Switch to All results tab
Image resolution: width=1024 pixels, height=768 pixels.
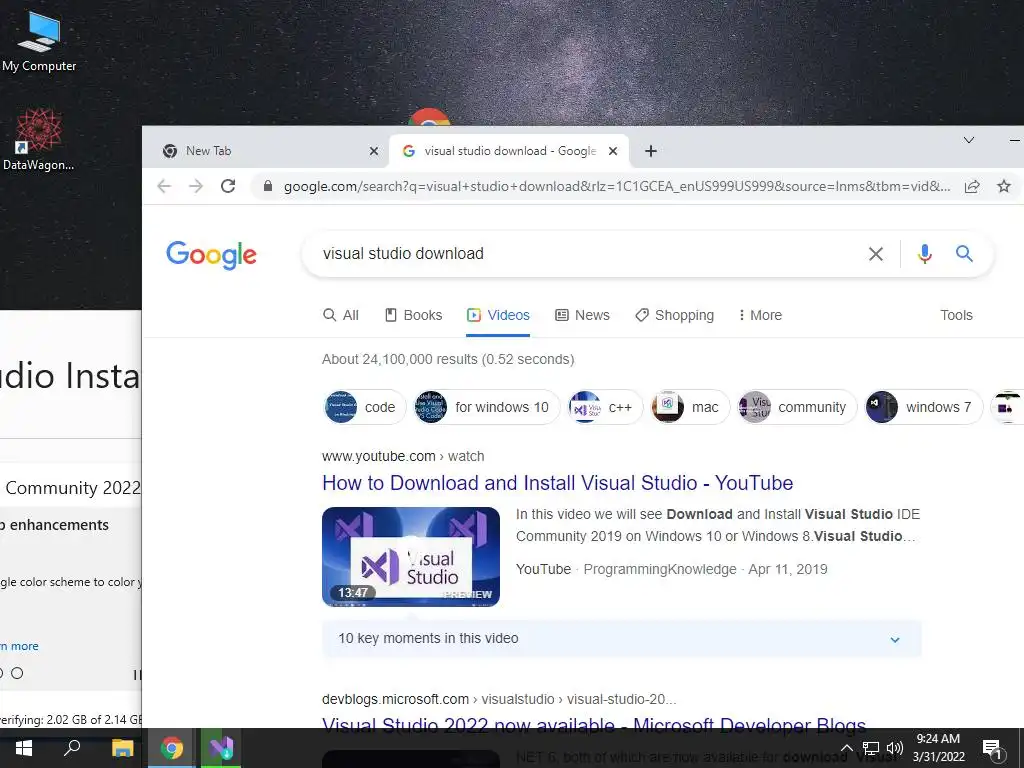click(341, 315)
